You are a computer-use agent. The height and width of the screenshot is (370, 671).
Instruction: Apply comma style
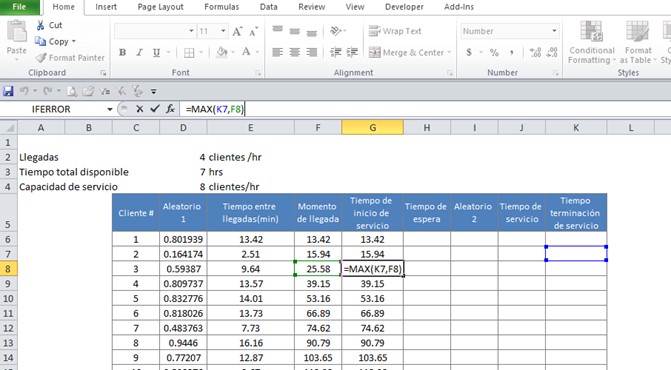pyautogui.click(x=511, y=52)
